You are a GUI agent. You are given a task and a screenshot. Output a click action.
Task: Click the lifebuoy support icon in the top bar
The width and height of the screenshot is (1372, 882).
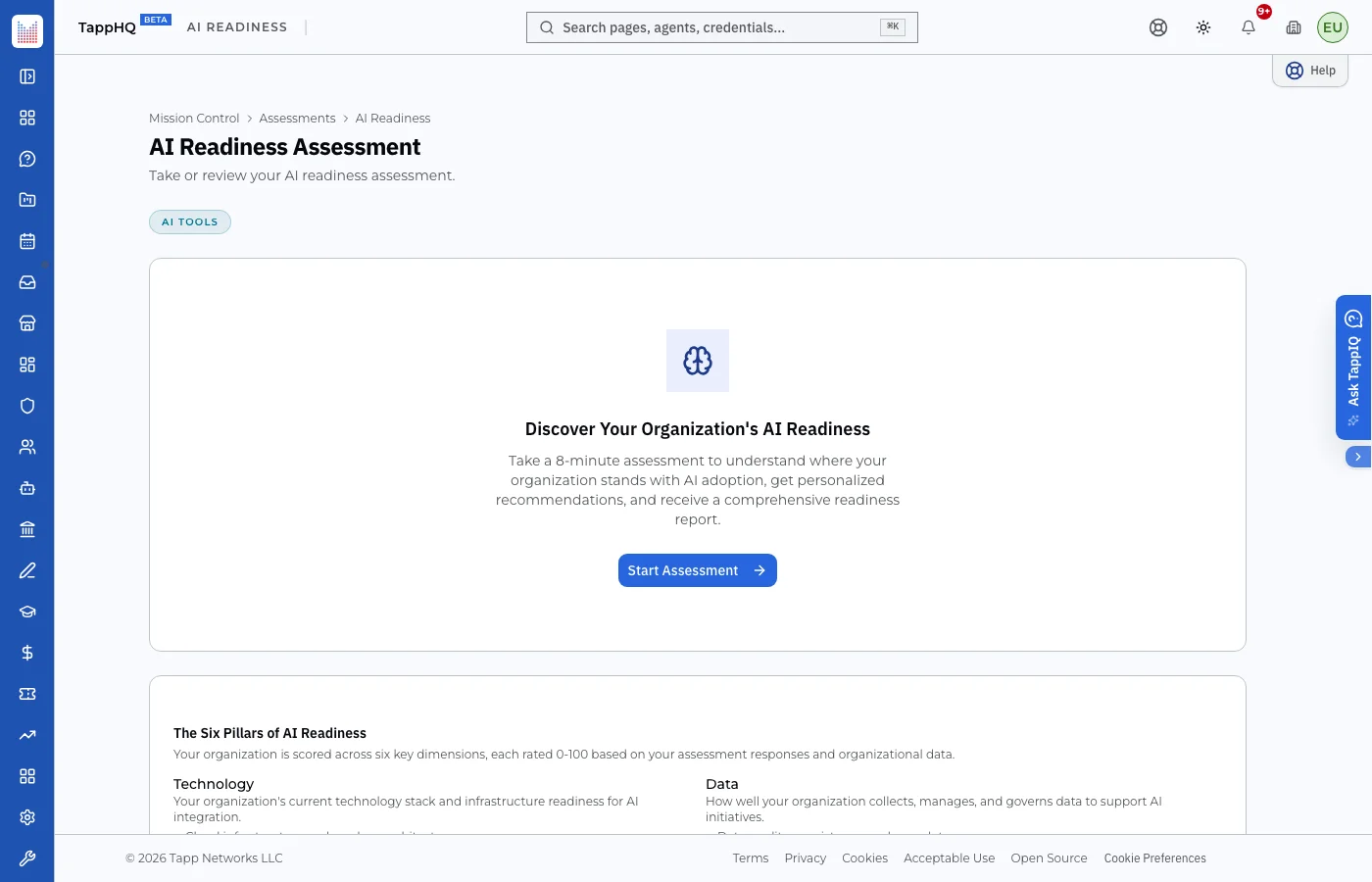point(1158,27)
